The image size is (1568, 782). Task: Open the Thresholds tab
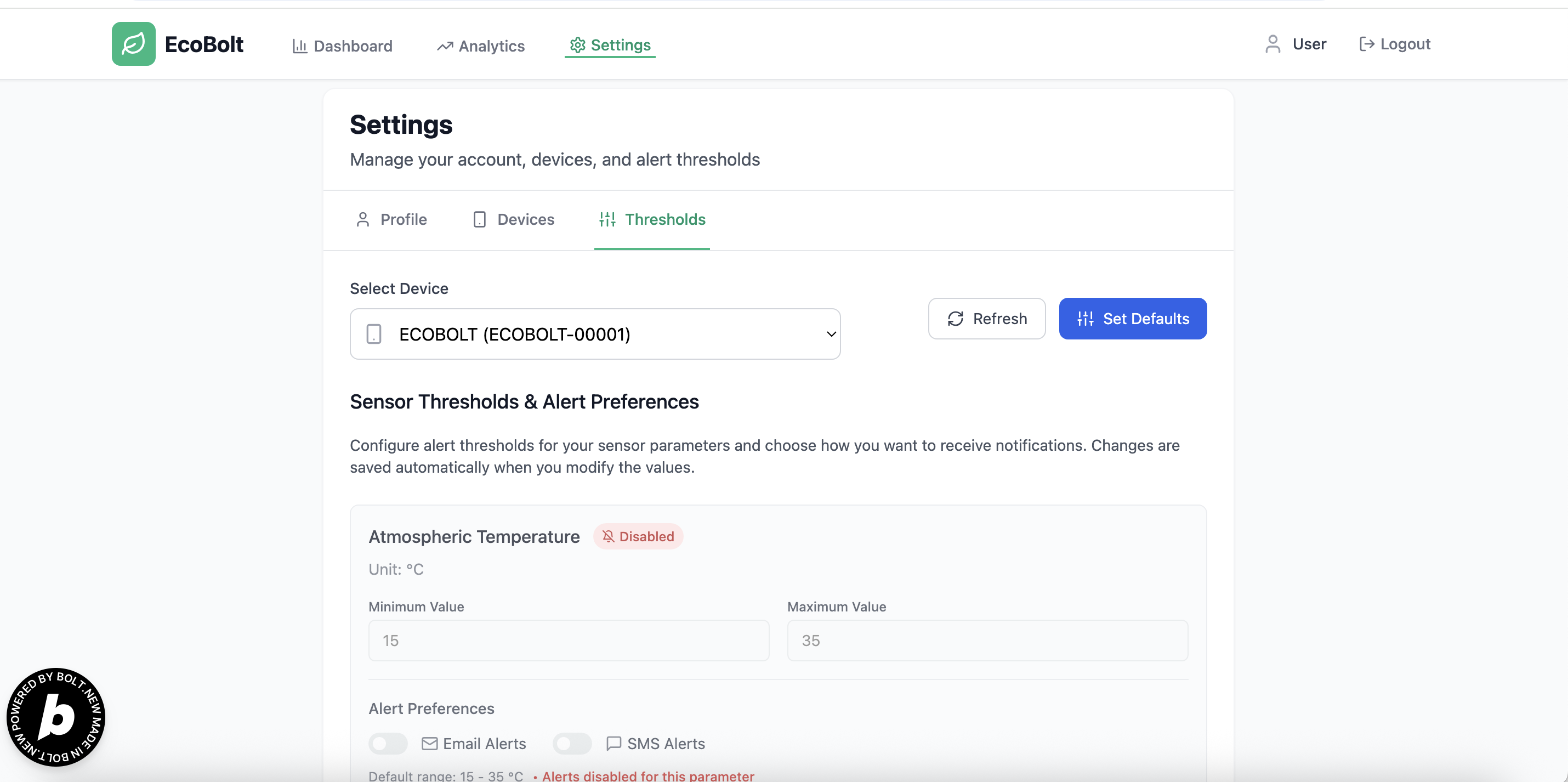[x=651, y=219]
